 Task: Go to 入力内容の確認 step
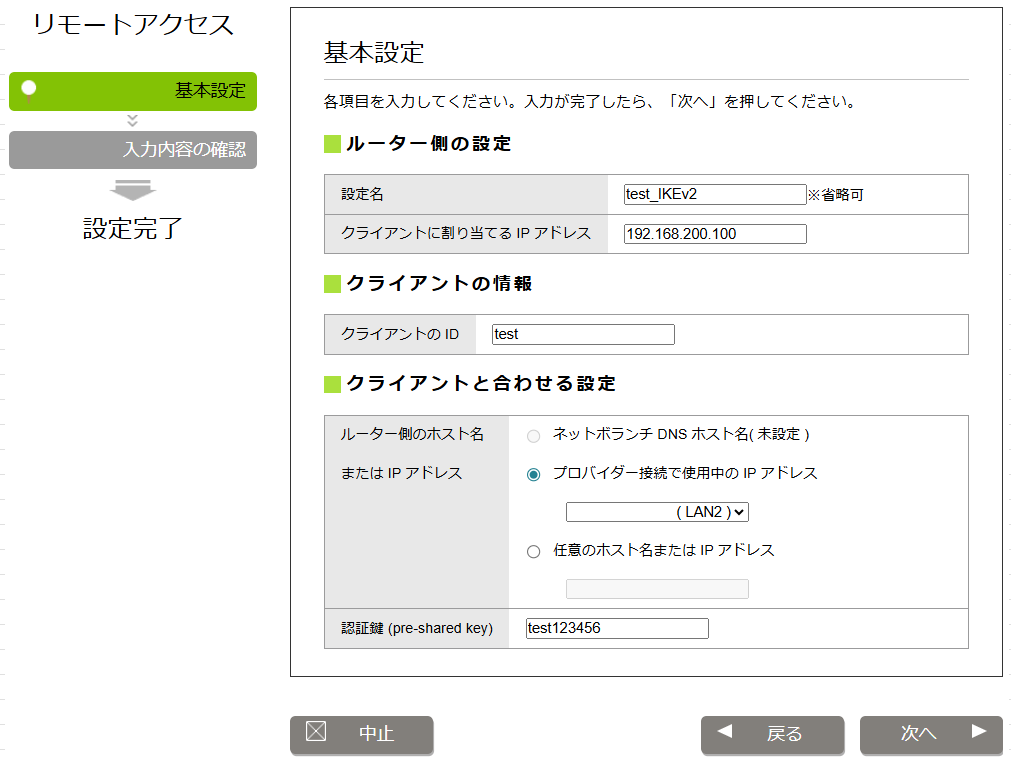coord(133,150)
